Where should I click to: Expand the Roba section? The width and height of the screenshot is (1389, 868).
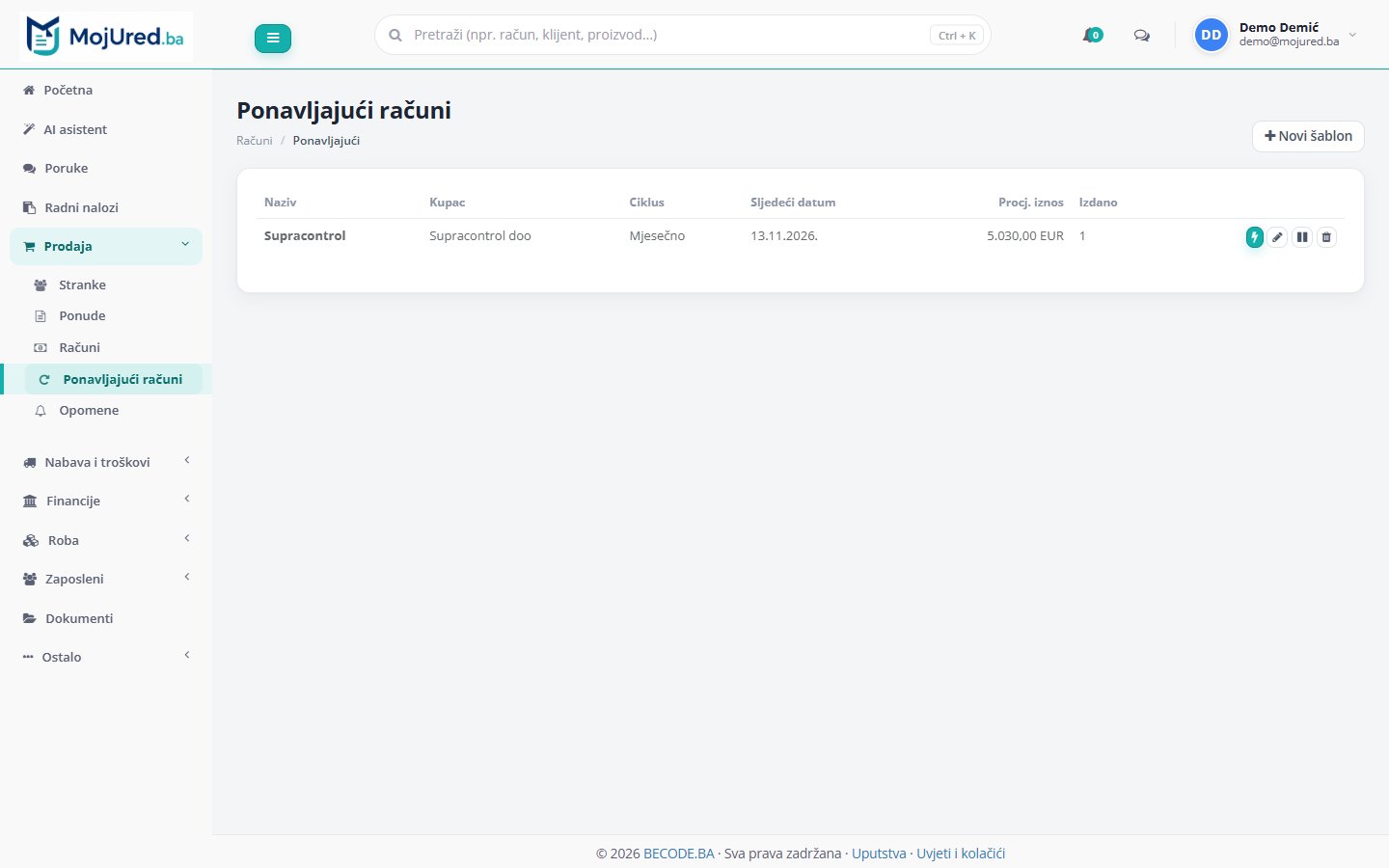[106, 540]
